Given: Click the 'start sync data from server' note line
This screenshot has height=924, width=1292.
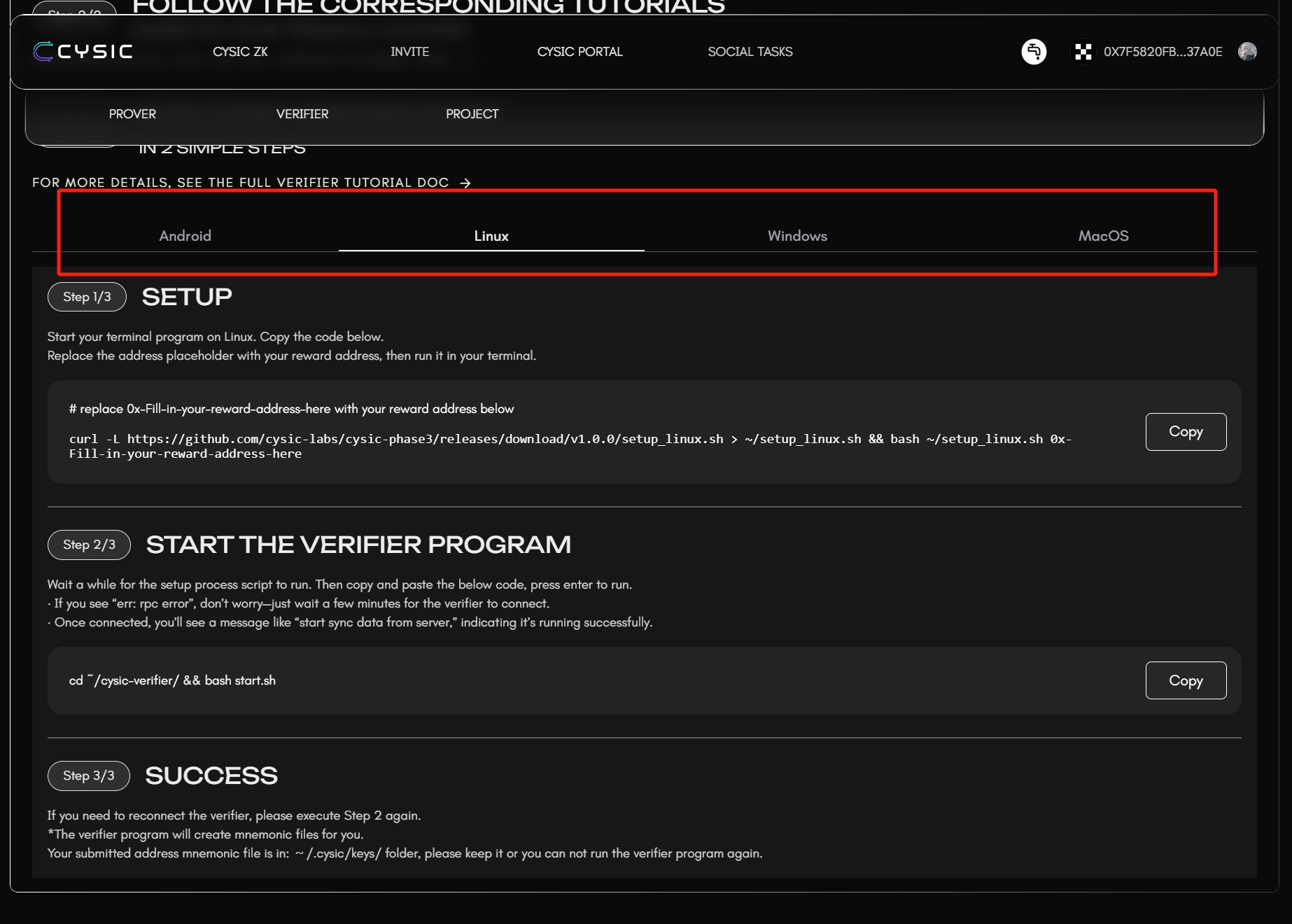Looking at the screenshot, I should pos(350,622).
